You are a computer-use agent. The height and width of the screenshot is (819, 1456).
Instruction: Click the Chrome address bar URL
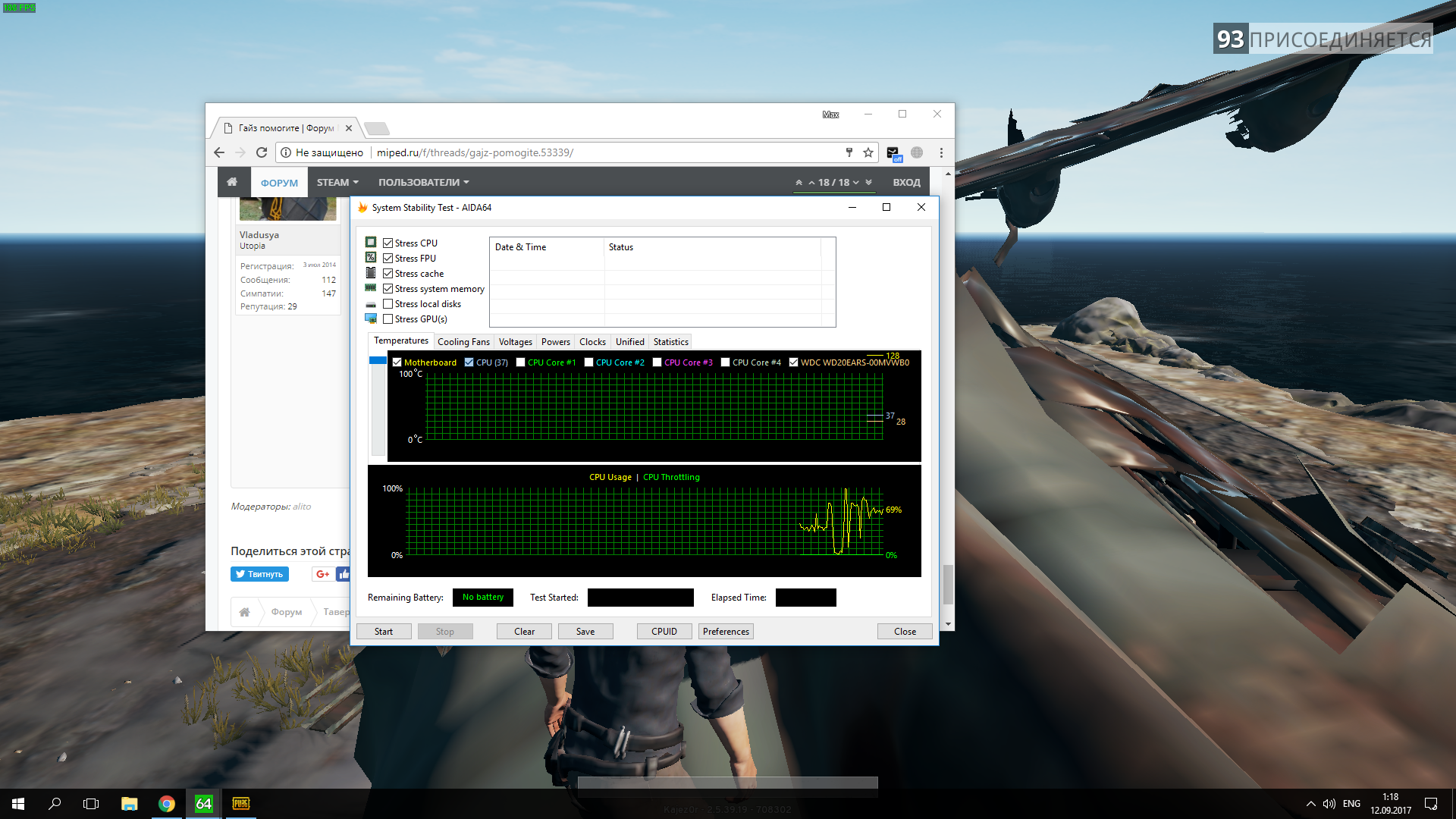click(475, 152)
